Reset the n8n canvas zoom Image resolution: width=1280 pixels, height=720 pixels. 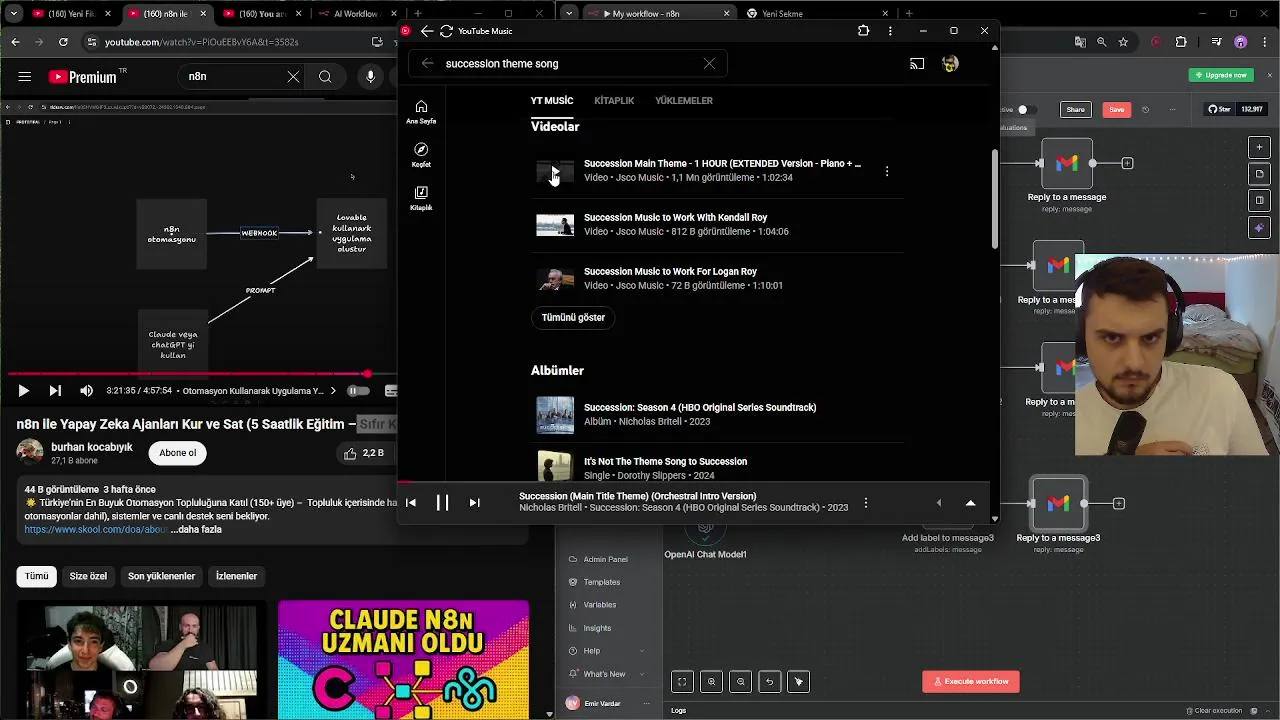[x=770, y=682]
